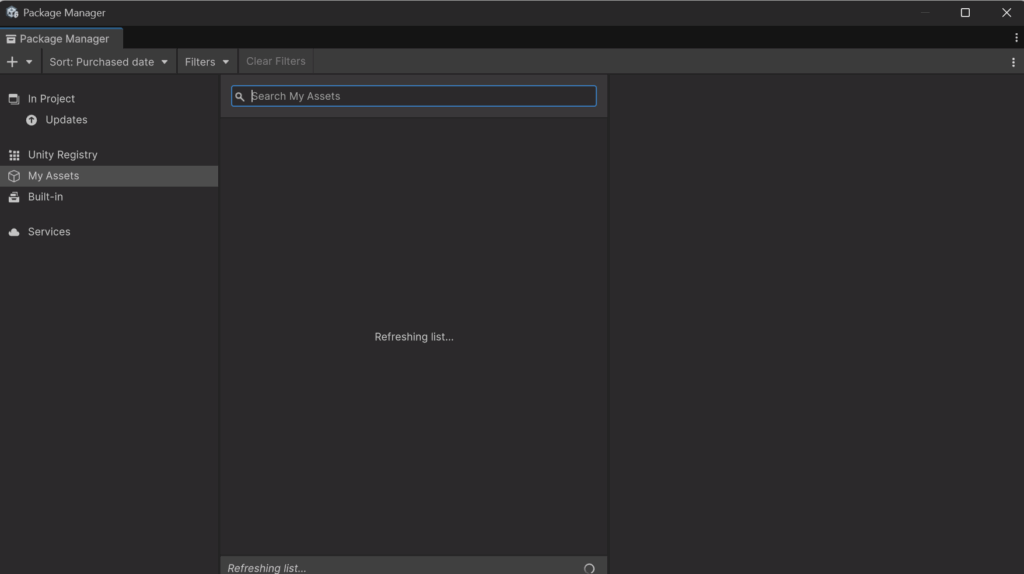Close the Package Manager window
Image resolution: width=1024 pixels, height=574 pixels.
1006,13
